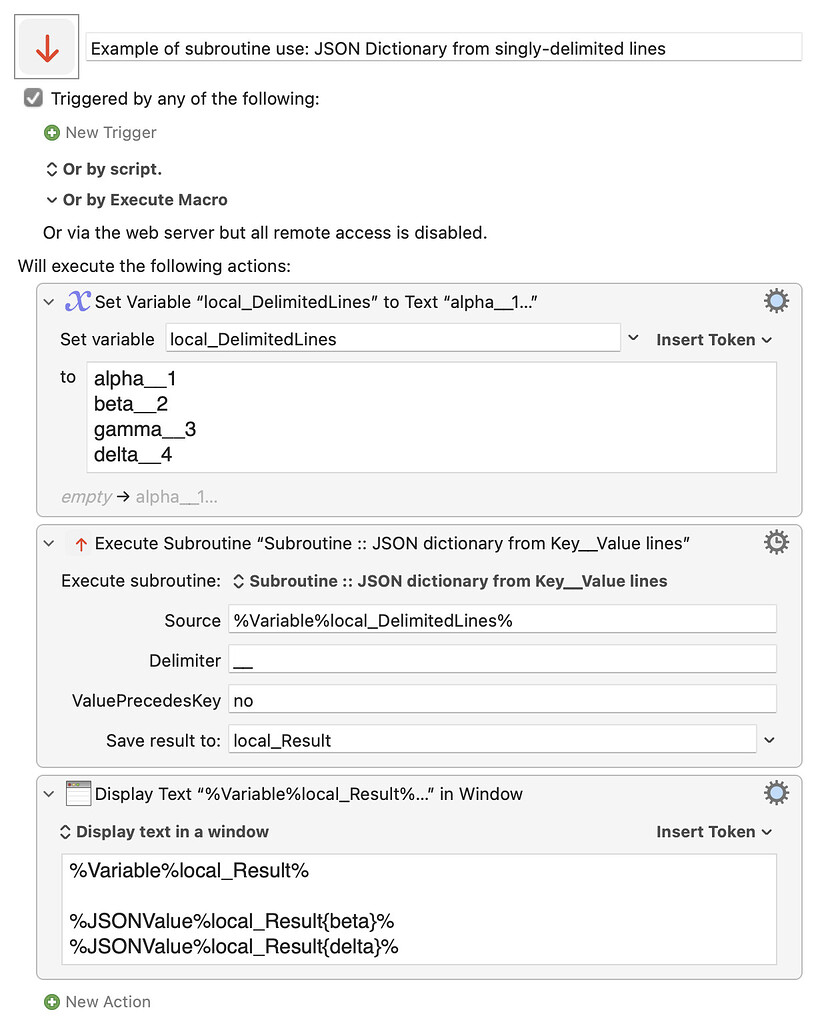816x1024 pixels.
Task: Click the macro icon with red down arrow
Action: coord(46,47)
